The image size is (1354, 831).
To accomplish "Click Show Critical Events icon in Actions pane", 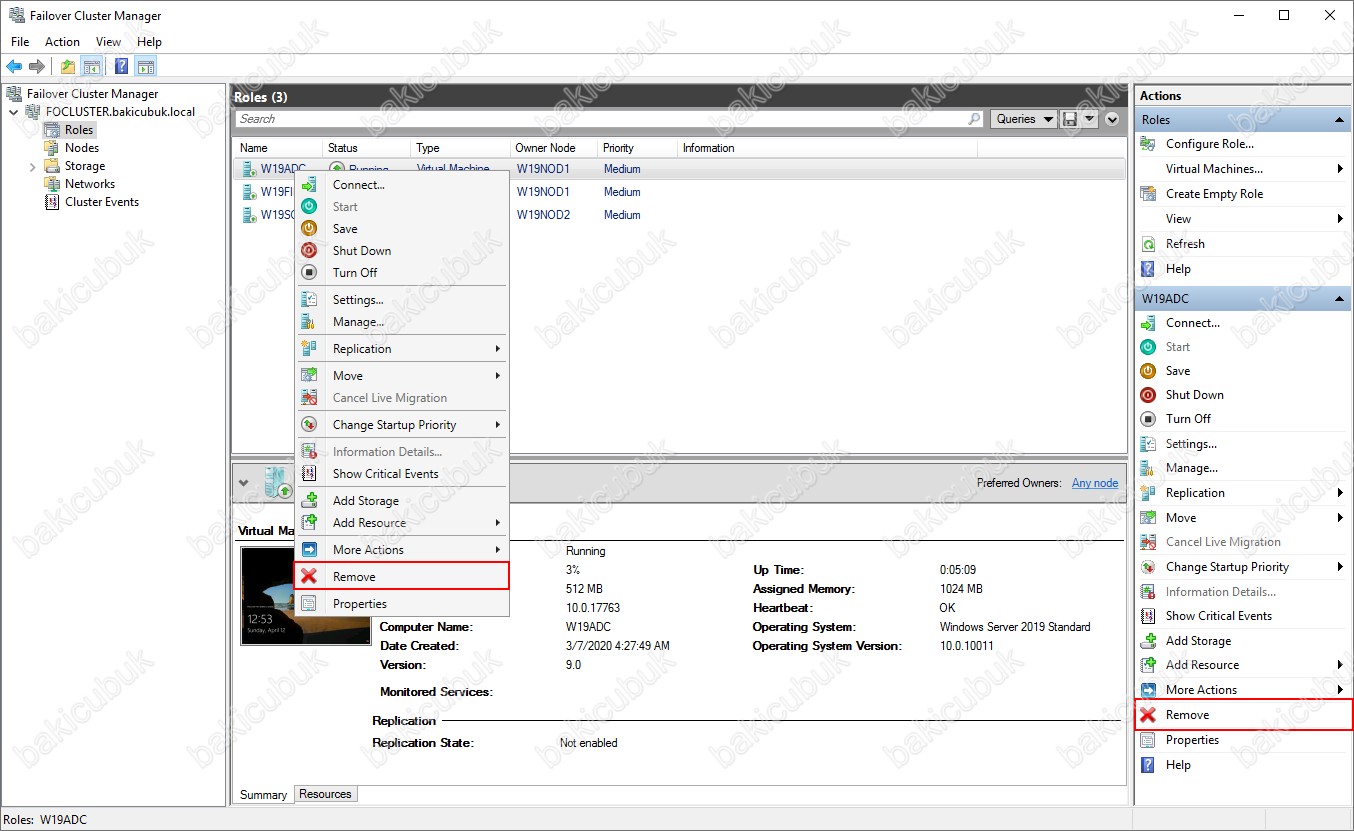I will click(1148, 616).
